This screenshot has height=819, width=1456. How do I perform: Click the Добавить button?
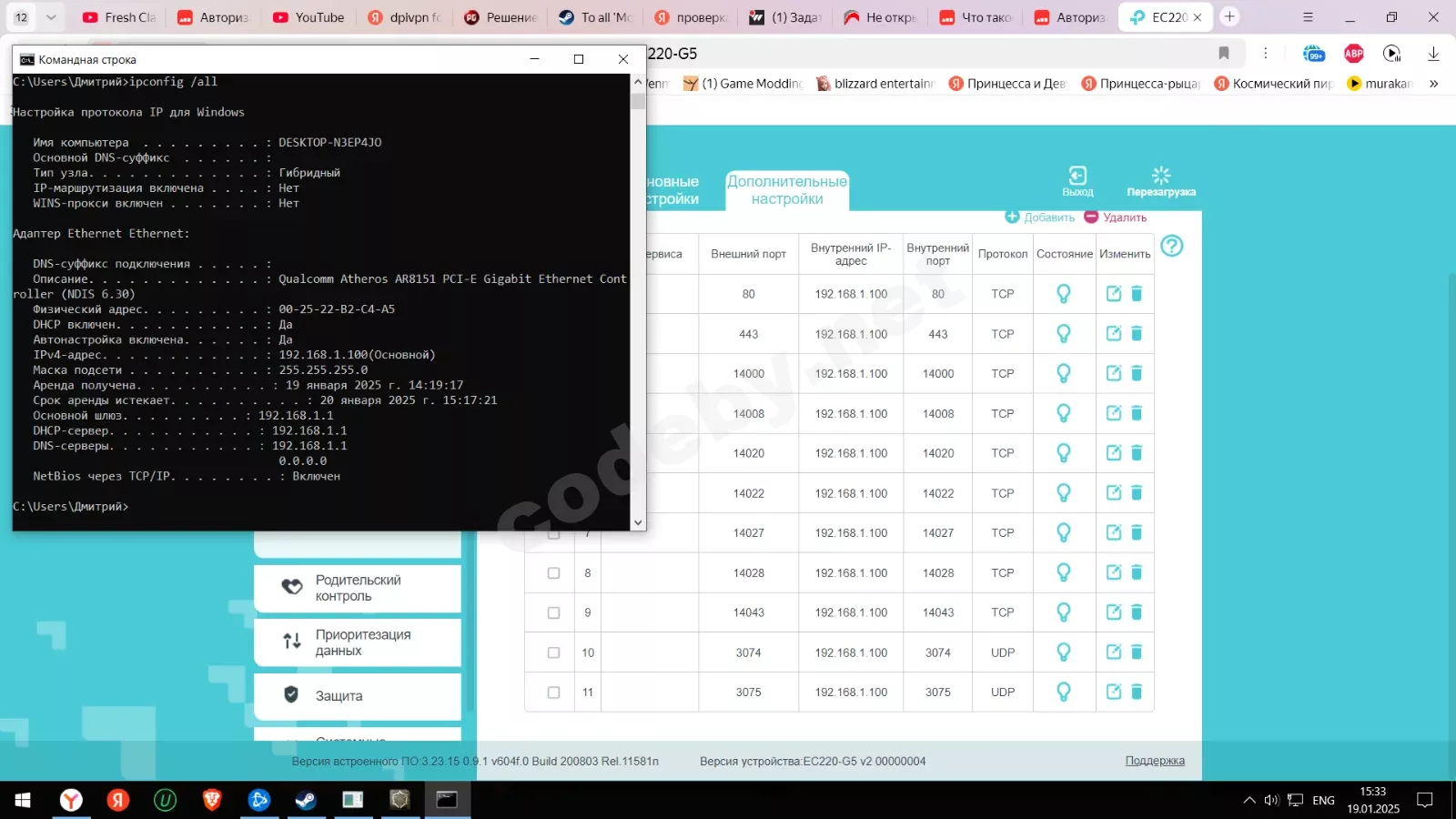click(x=1039, y=217)
